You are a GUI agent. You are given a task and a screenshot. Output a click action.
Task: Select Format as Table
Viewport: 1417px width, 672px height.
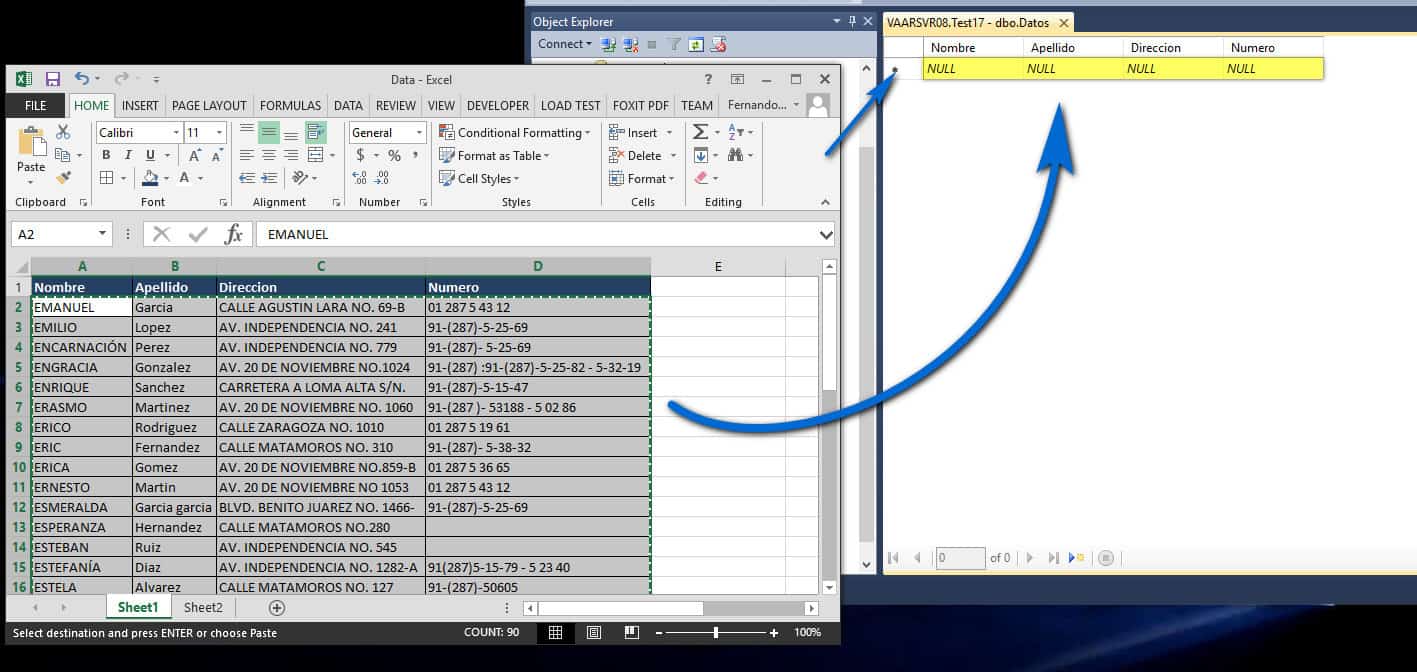coord(497,155)
